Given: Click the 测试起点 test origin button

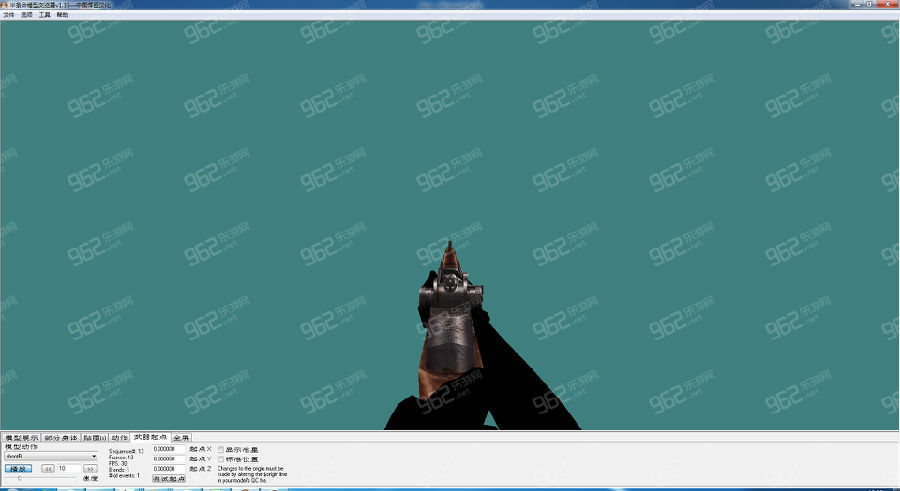Looking at the screenshot, I should point(169,478).
